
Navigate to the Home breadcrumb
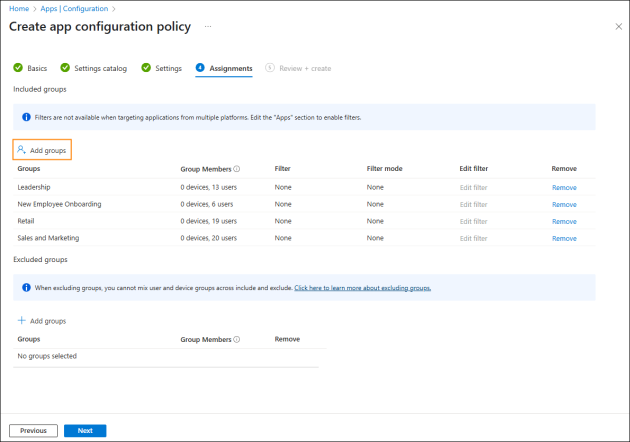pos(19,8)
